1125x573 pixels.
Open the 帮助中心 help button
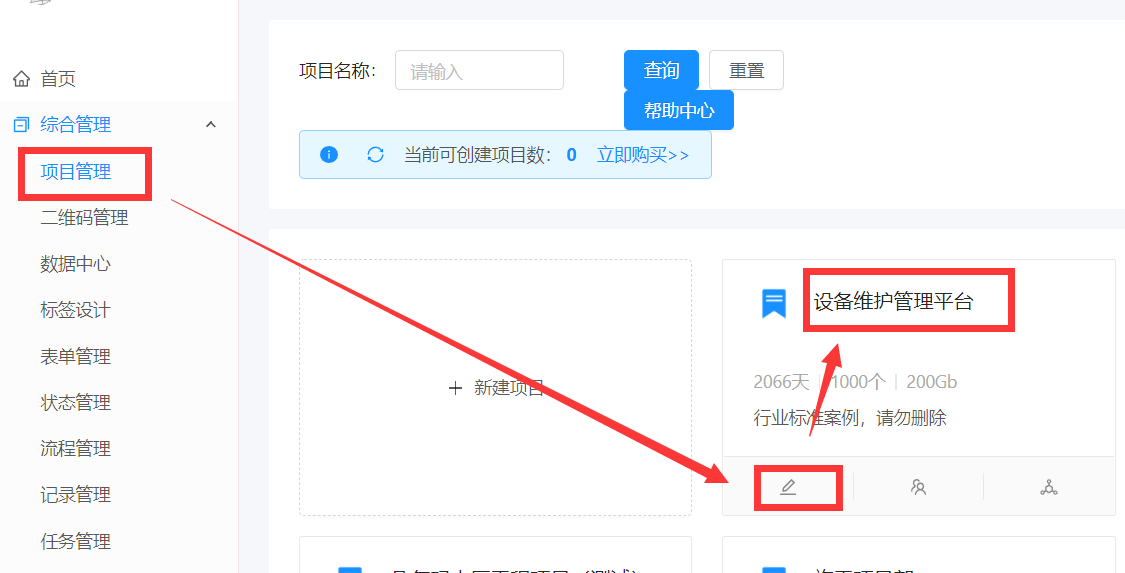[x=679, y=111]
